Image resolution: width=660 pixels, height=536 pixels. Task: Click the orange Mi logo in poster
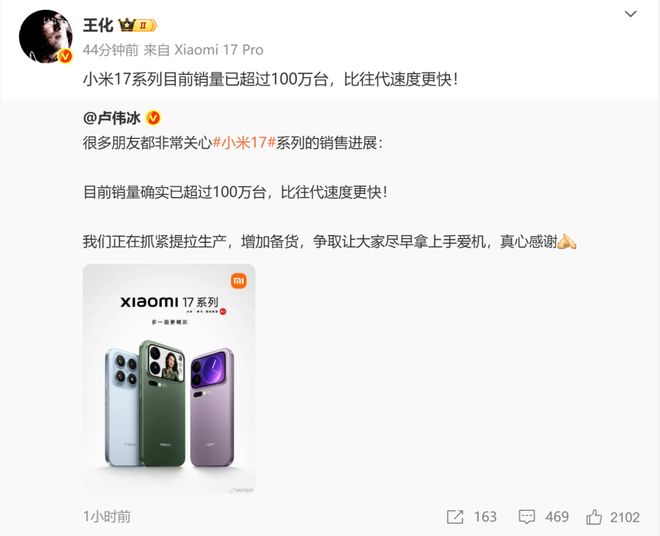click(x=239, y=281)
